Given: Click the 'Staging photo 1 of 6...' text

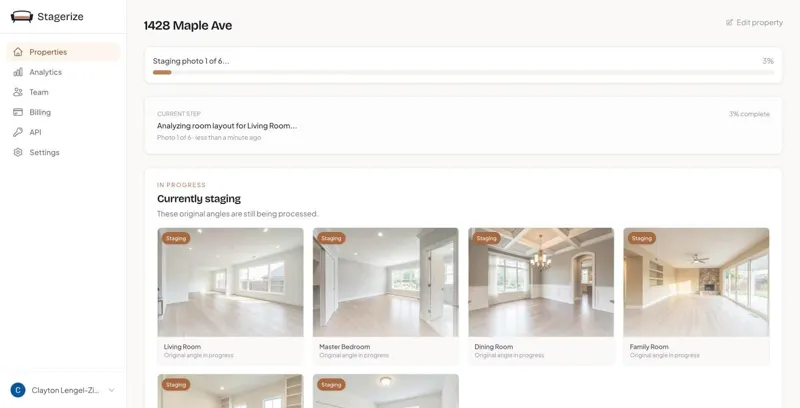Looking at the screenshot, I should 191,61.
